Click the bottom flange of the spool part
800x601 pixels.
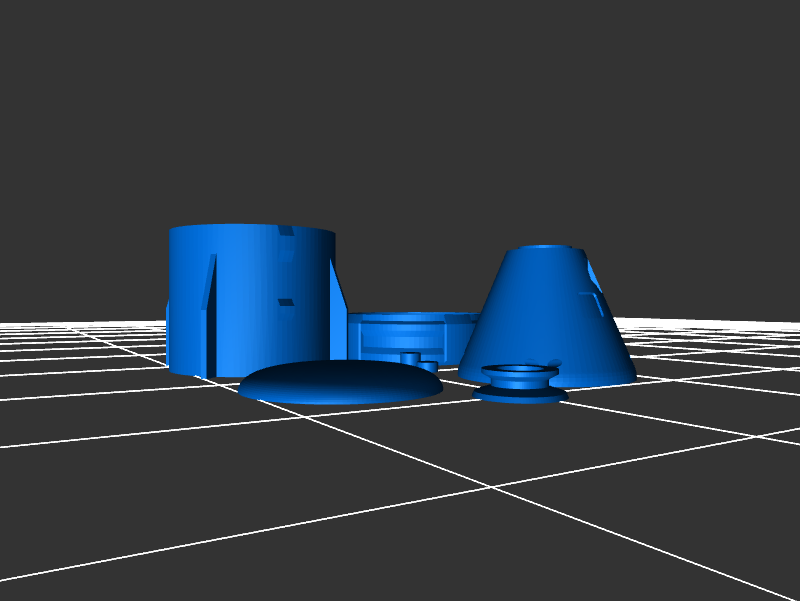(520, 395)
